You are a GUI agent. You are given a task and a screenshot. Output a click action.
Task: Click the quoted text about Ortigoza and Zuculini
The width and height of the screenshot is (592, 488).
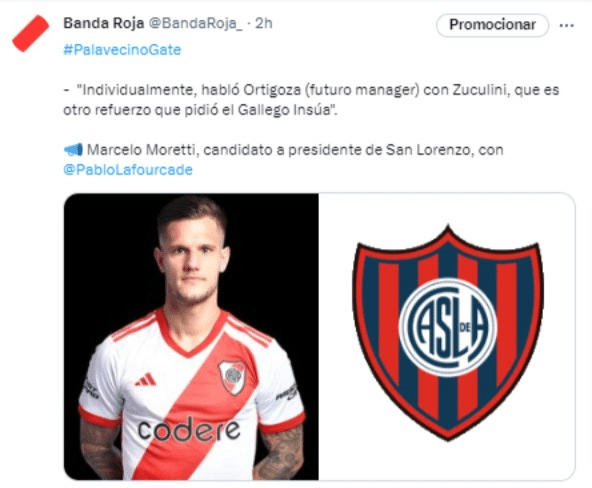pos(311,100)
